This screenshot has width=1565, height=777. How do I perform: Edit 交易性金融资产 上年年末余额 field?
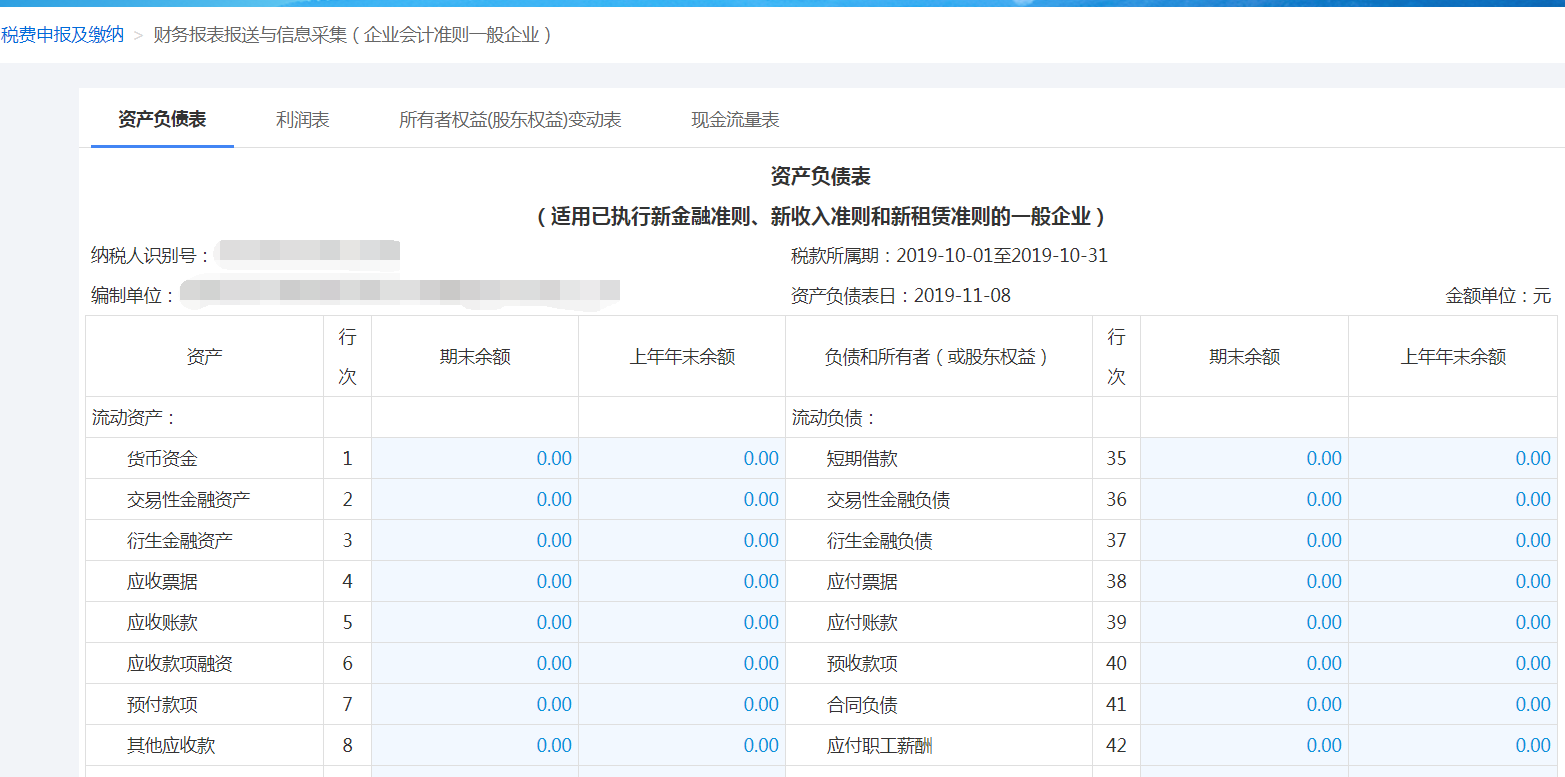click(682, 499)
